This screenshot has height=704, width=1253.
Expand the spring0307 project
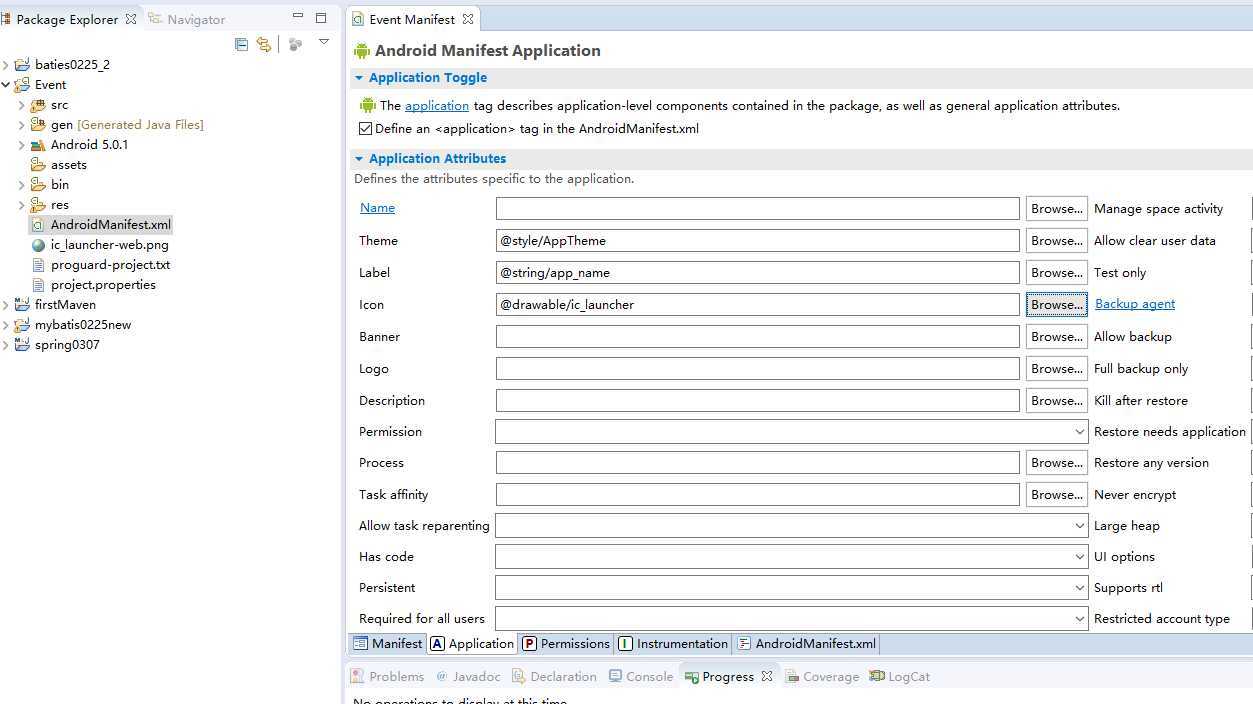coord(6,345)
